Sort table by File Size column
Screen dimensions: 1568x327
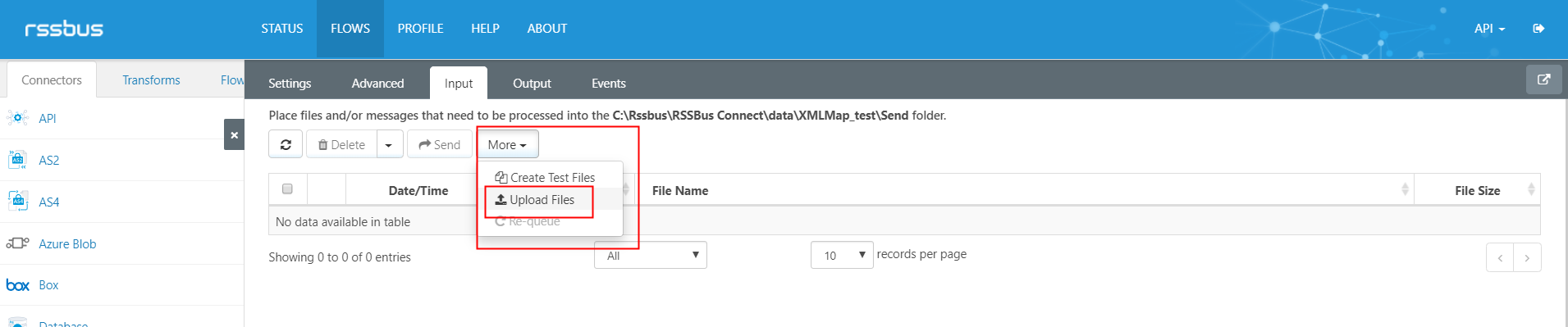pyautogui.click(x=1478, y=190)
